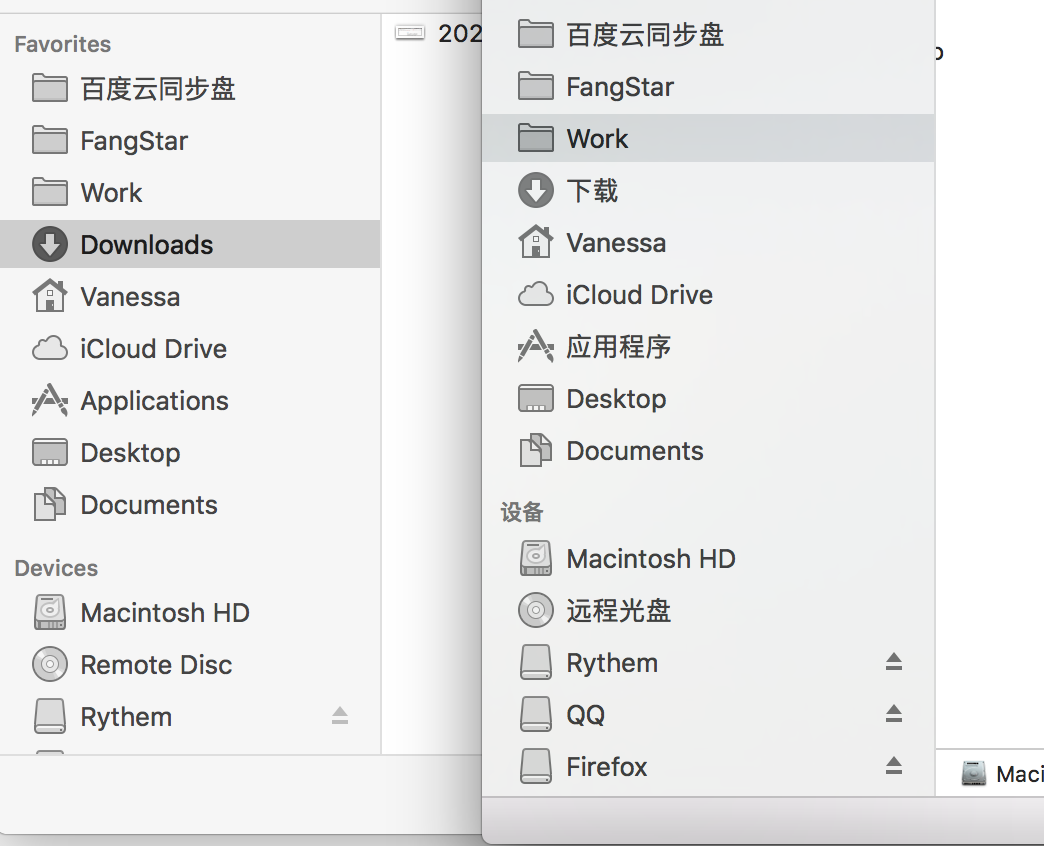Open Desktop from the dialog sidebar
Screen dimensions: 1044x846
click(x=616, y=398)
